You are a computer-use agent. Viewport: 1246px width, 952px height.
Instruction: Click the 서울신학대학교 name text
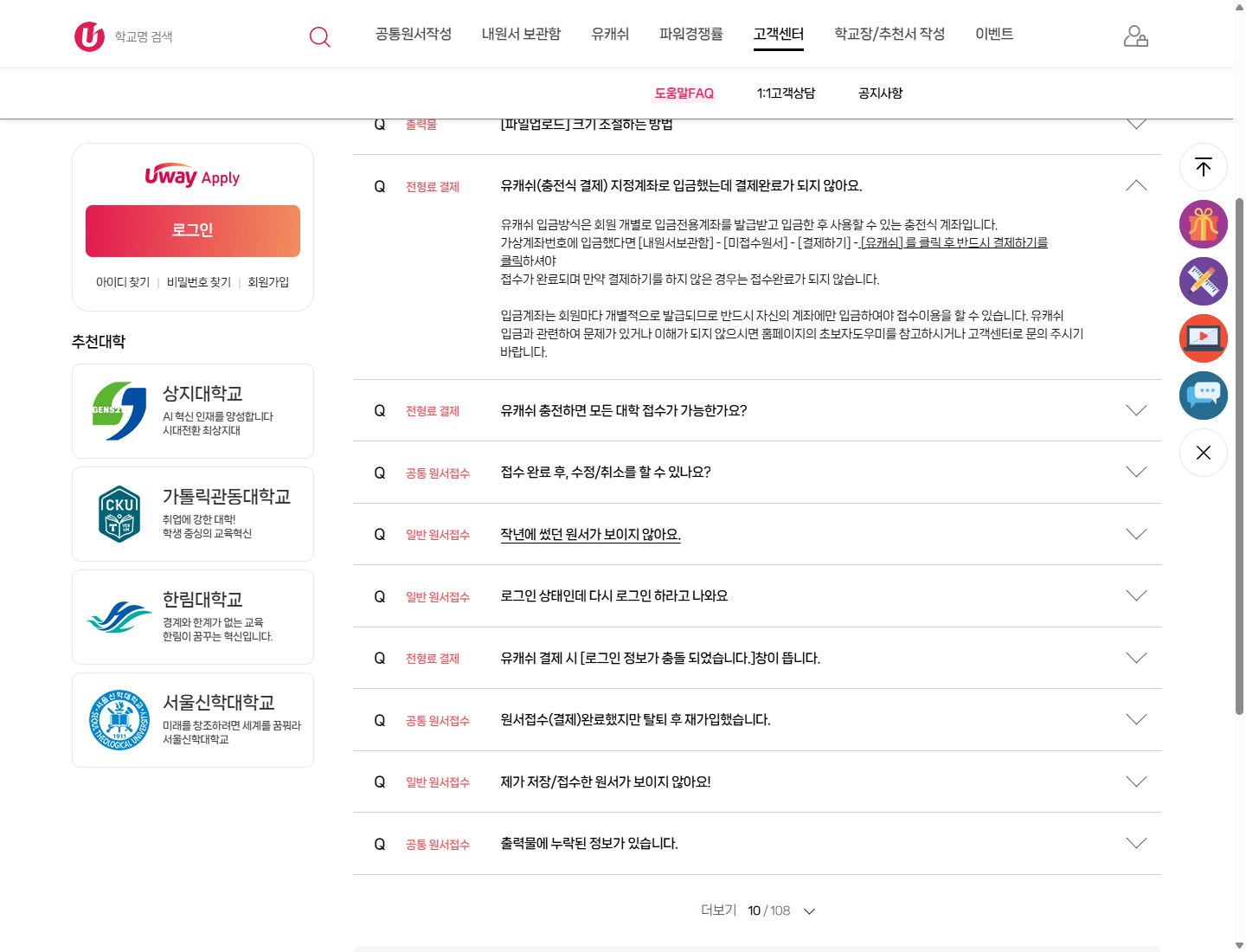click(219, 703)
